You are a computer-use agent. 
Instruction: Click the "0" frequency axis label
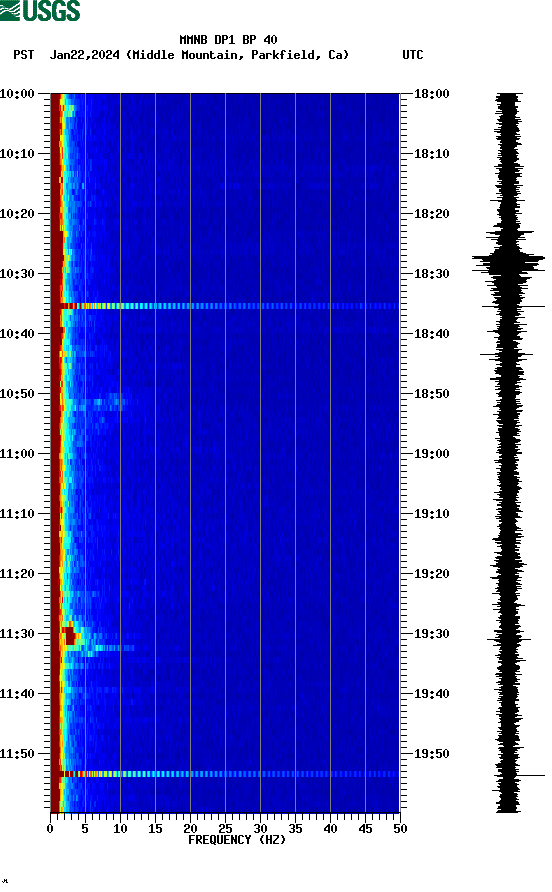tap(50, 829)
